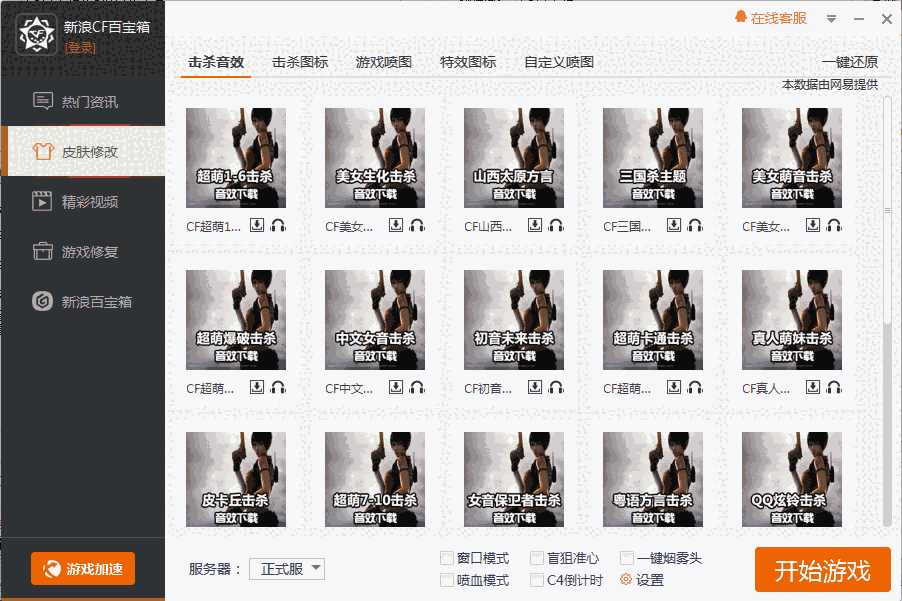
Task: Preview CF超萌1... sound with headphone icon
Action: 278,225
